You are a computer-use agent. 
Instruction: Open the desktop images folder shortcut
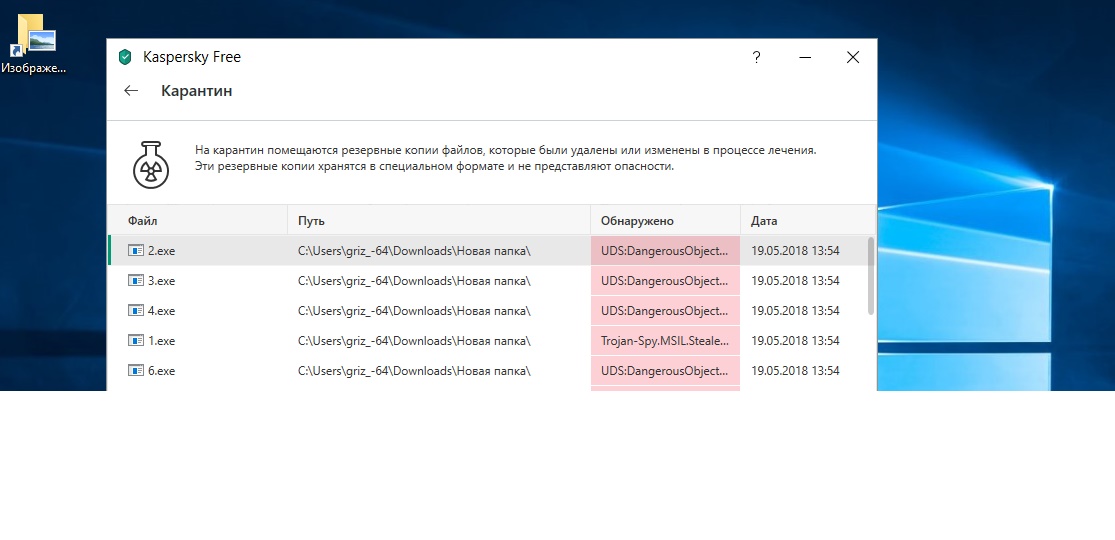point(35,40)
